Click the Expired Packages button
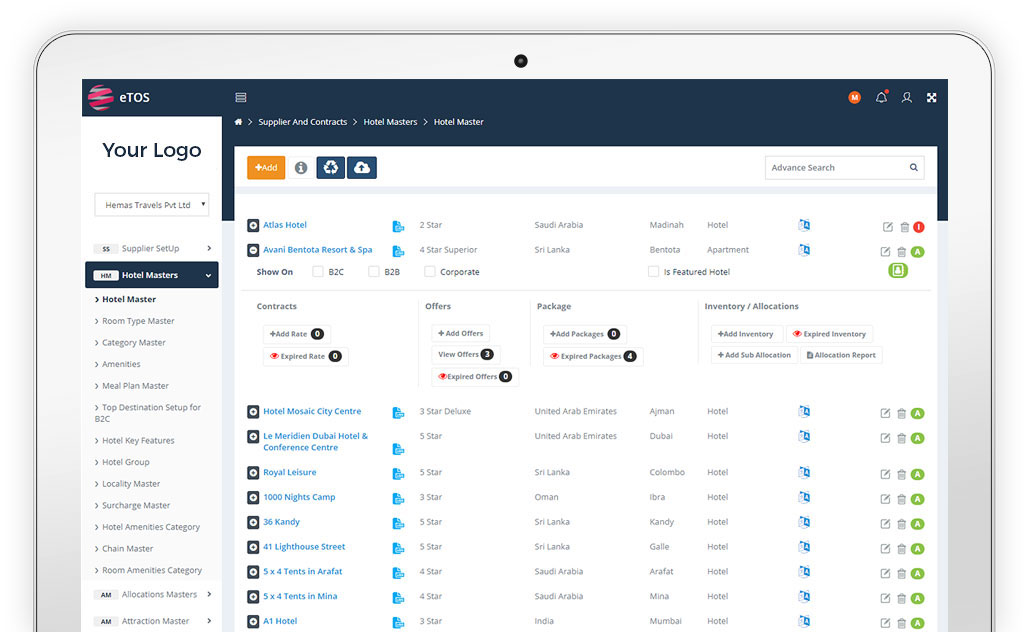1026x632 pixels. click(x=593, y=357)
